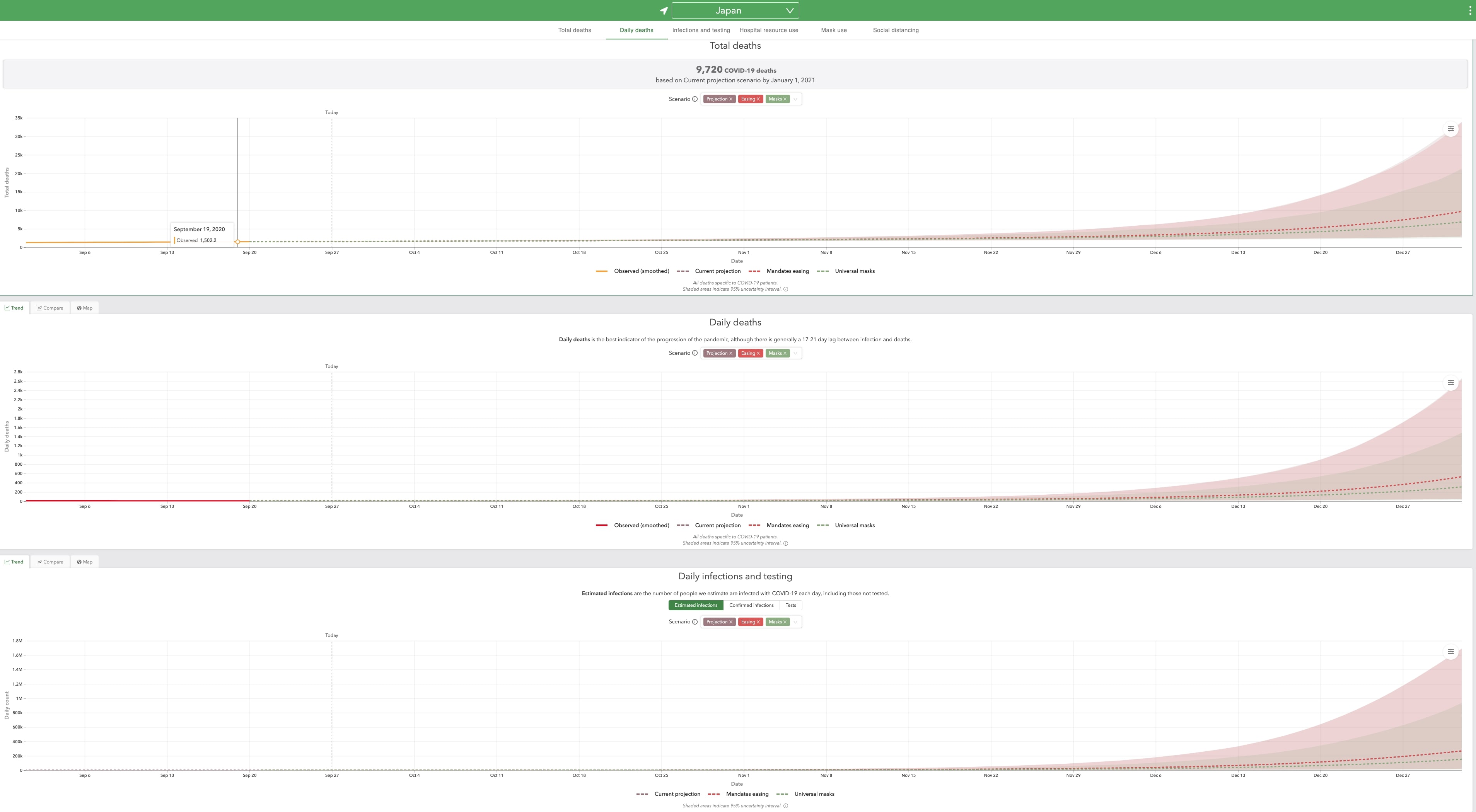Remove the Masks chip in the Daily deaths scenario
1476x812 pixels.
785,353
